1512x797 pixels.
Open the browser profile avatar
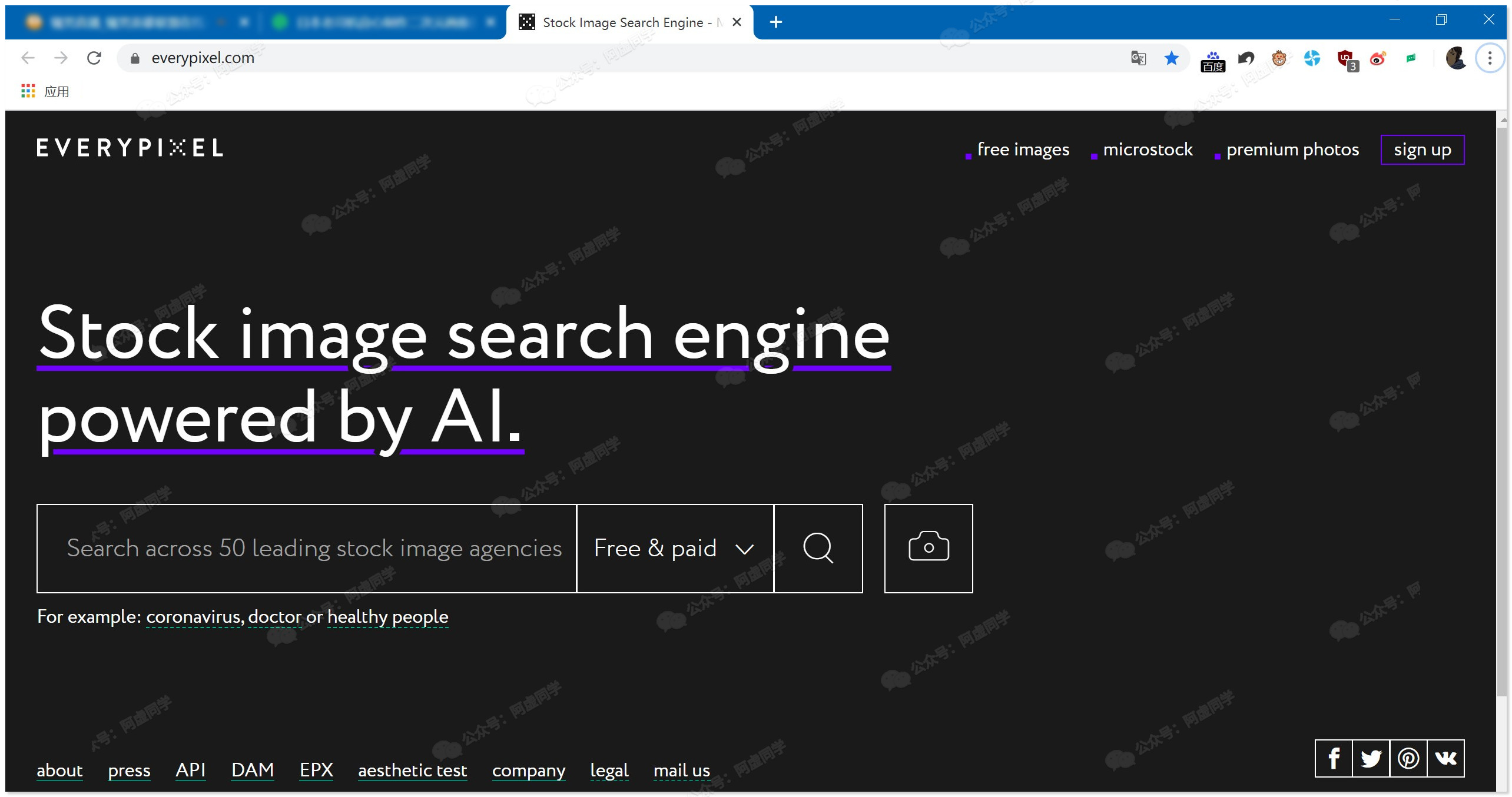coord(1456,58)
